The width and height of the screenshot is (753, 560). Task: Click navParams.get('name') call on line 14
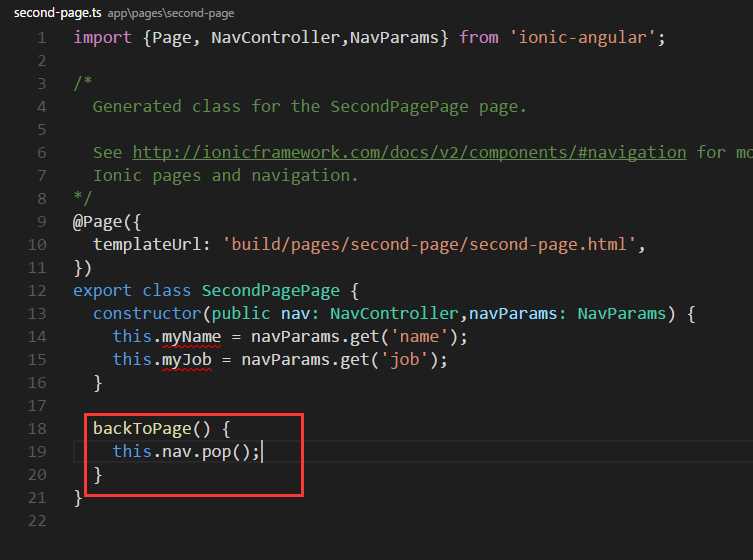[354, 337]
